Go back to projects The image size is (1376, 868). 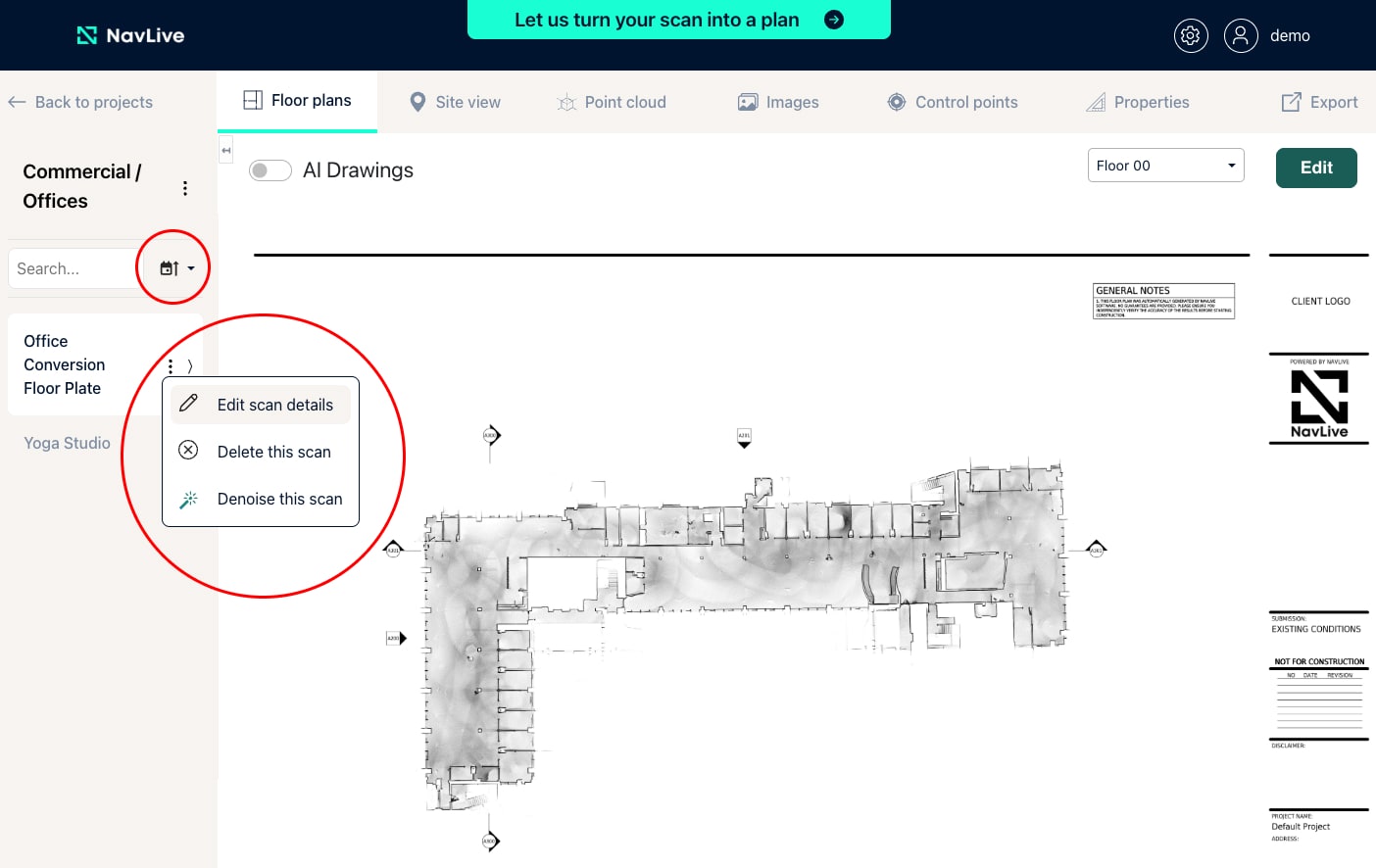80,102
